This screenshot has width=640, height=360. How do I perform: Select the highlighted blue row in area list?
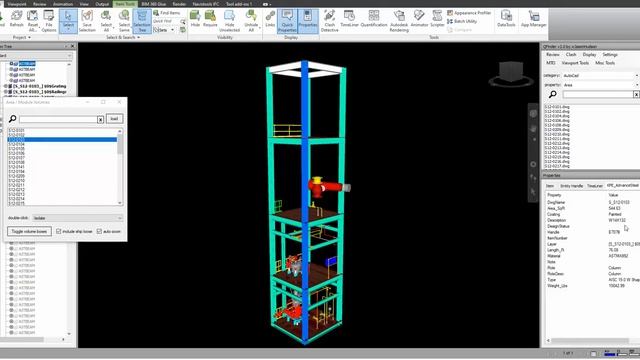click(x=62, y=140)
